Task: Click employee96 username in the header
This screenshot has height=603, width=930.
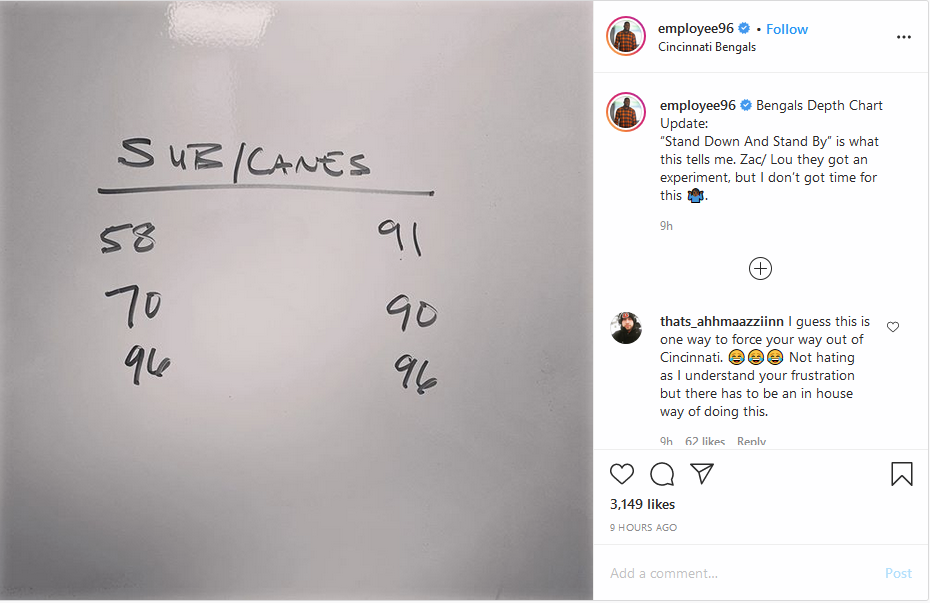Action: point(696,28)
